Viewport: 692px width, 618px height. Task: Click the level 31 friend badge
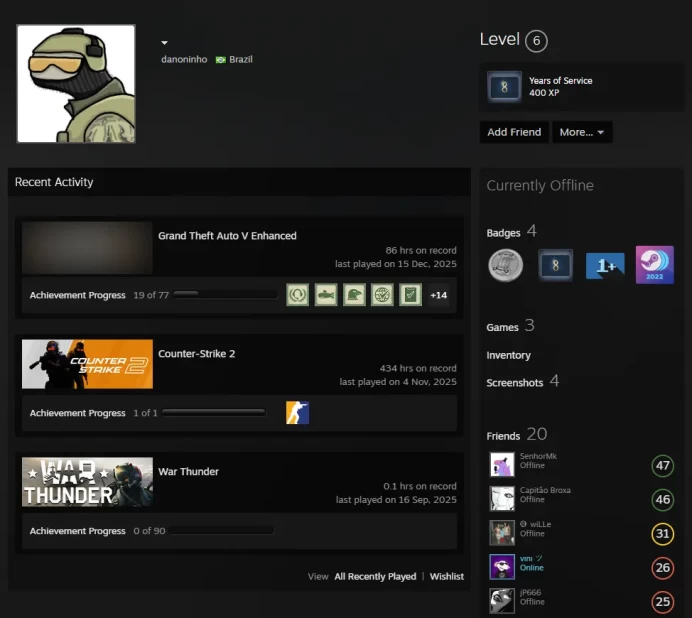click(x=662, y=533)
